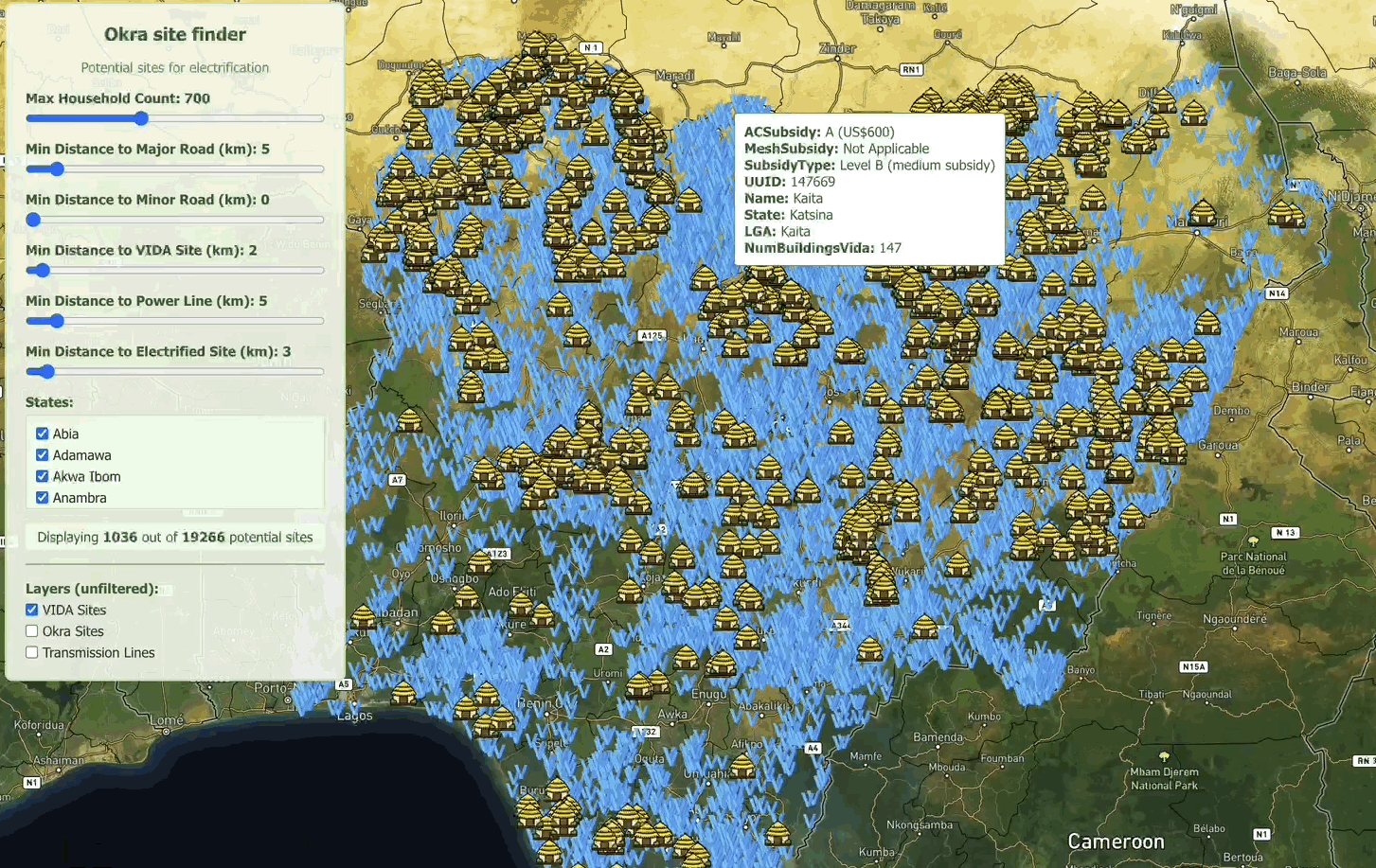The height and width of the screenshot is (868, 1376).
Task: Select the A344 highway shield on map
Action: 840,626
